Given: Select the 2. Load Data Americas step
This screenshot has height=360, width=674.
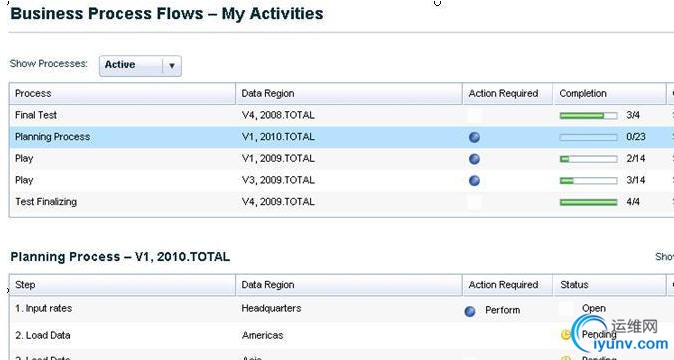Looking at the screenshot, I should [342, 335].
